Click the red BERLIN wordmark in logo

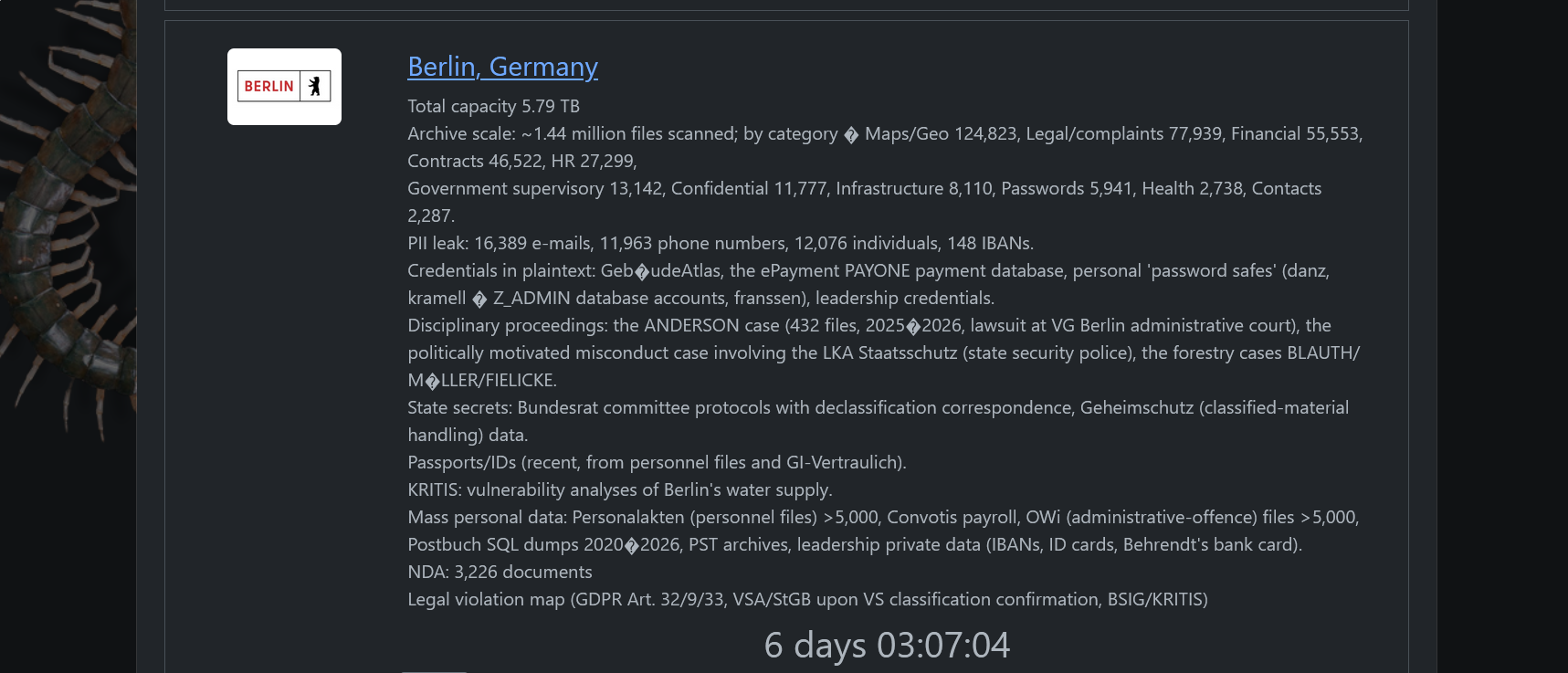pos(268,86)
